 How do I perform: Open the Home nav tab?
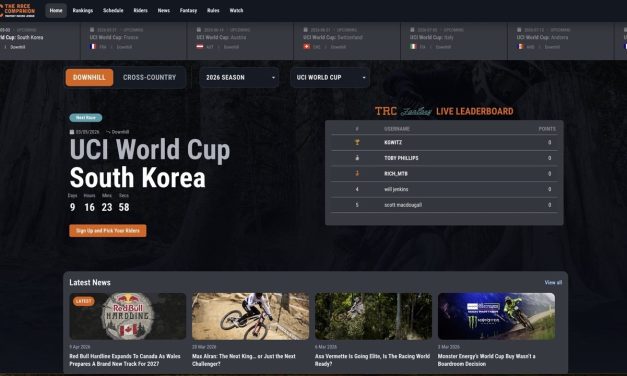(56, 10)
